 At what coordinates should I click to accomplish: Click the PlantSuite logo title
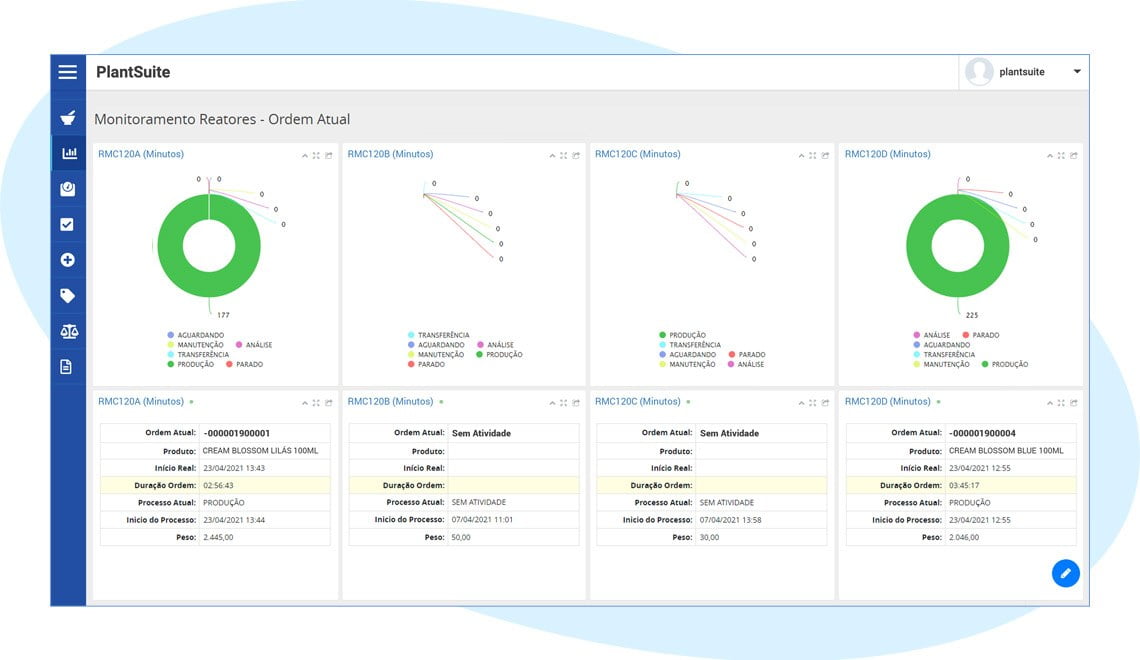(x=133, y=72)
